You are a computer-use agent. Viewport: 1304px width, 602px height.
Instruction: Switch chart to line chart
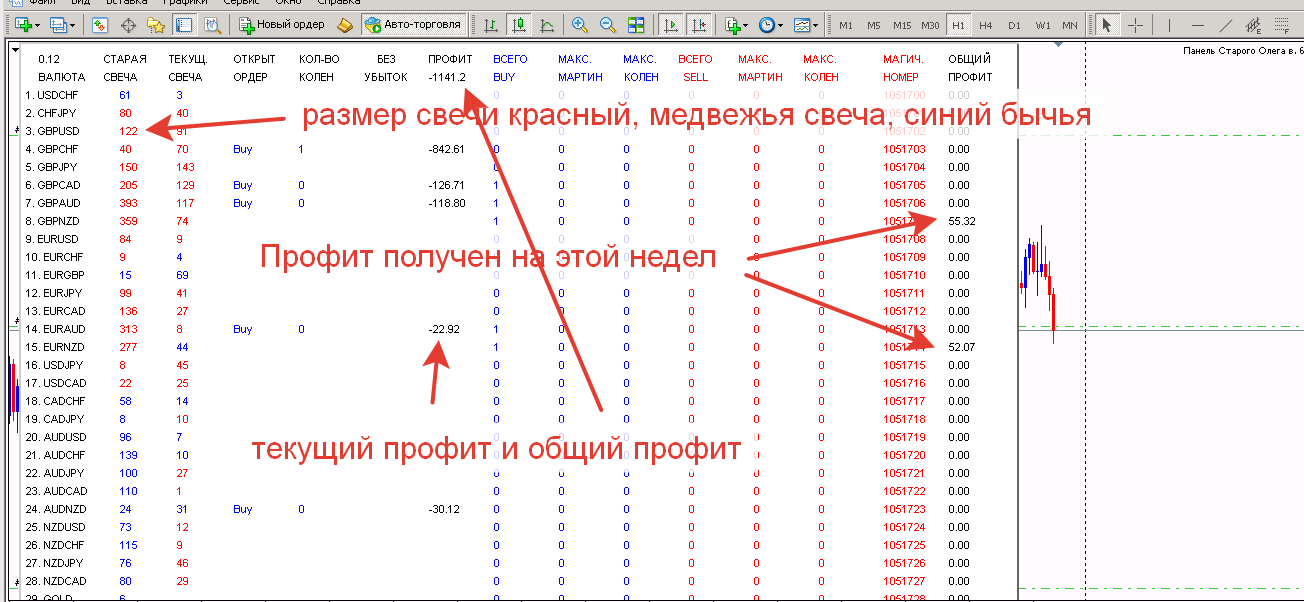point(546,24)
